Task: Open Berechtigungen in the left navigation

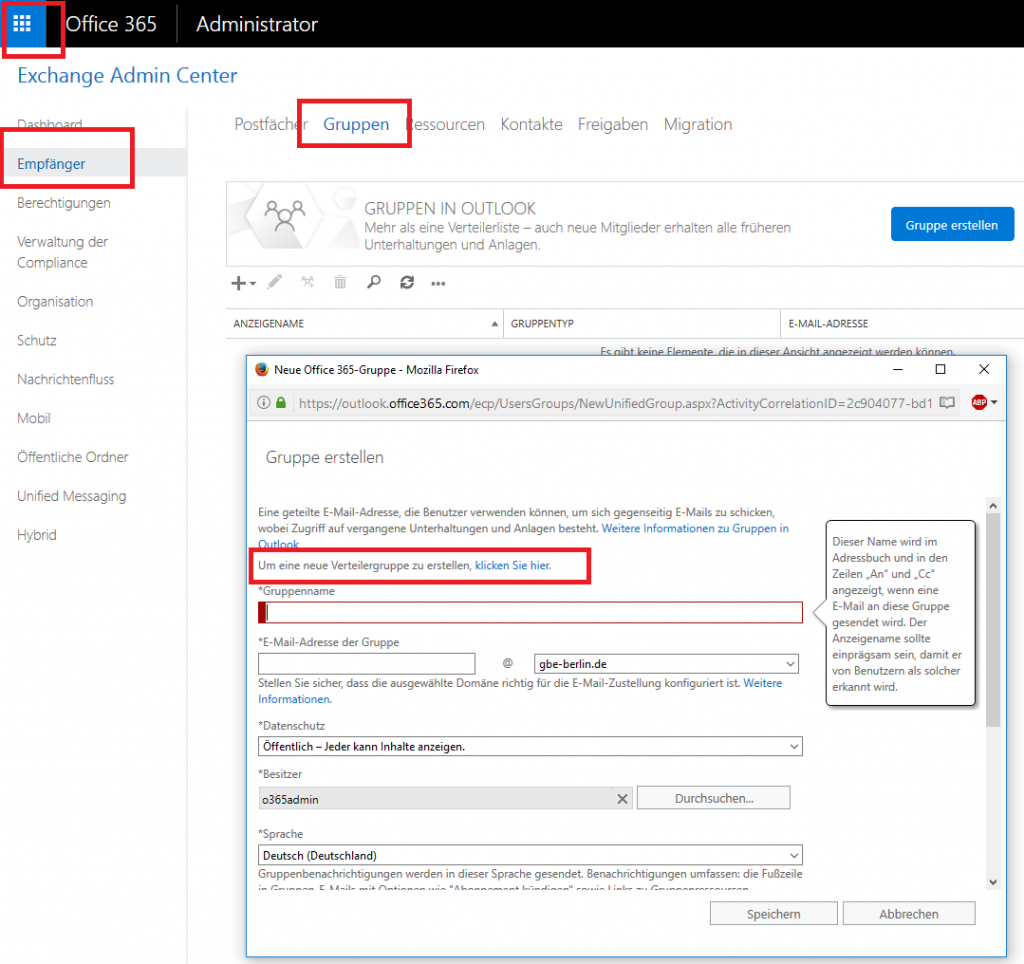Action: pos(64,202)
